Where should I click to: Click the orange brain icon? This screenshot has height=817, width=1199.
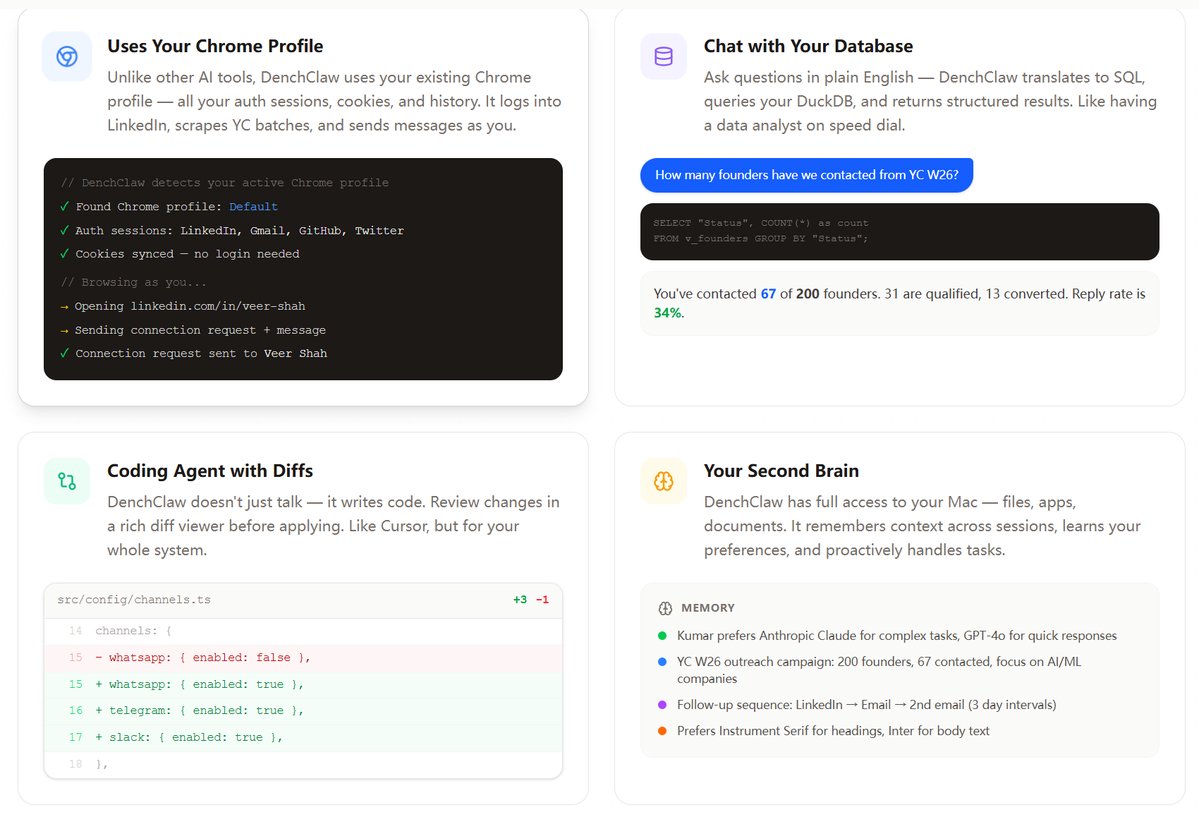point(664,481)
